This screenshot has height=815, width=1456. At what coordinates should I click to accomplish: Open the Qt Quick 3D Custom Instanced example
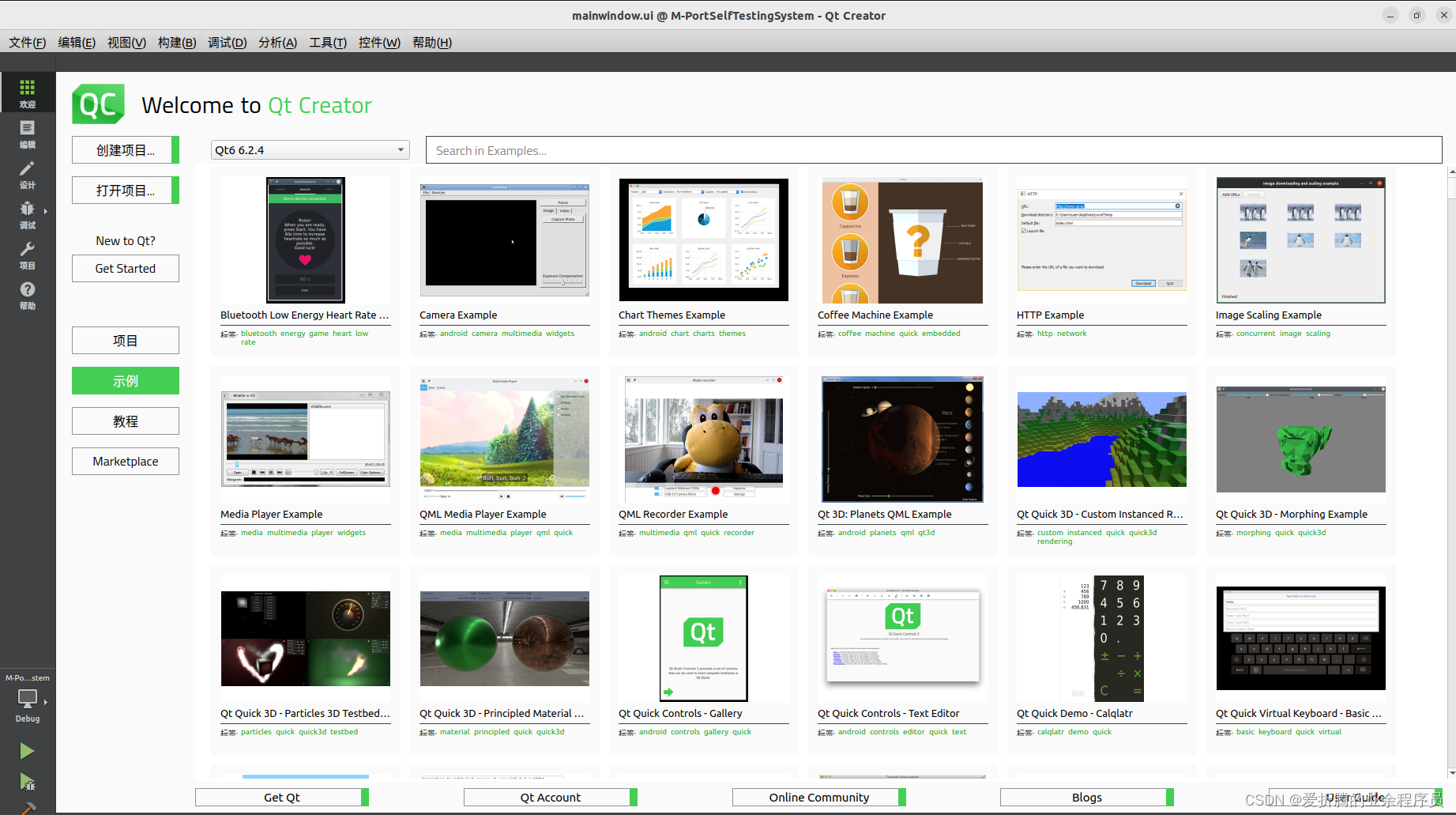1102,440
